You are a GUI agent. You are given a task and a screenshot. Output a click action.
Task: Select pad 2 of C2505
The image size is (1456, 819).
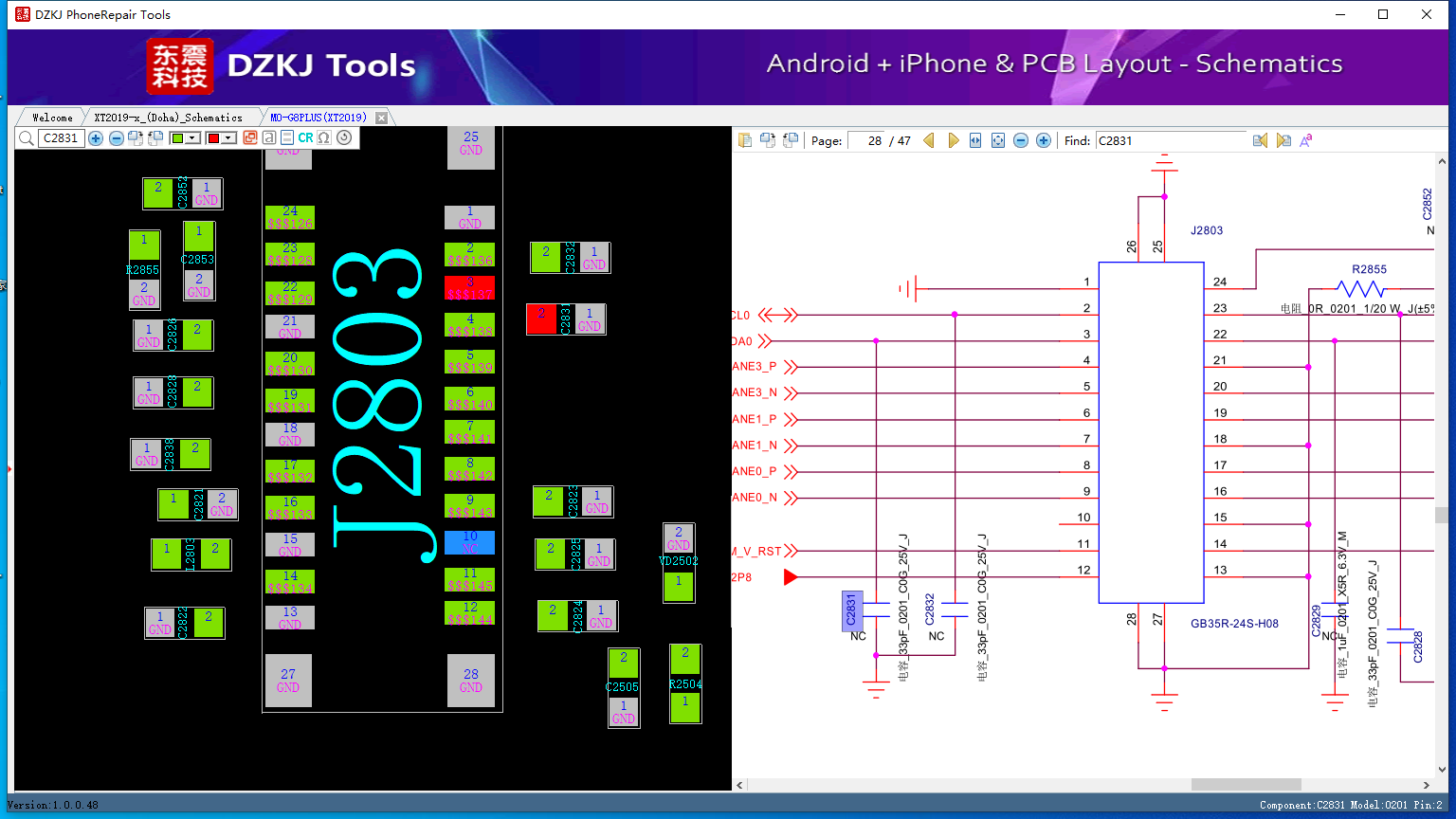624,663
